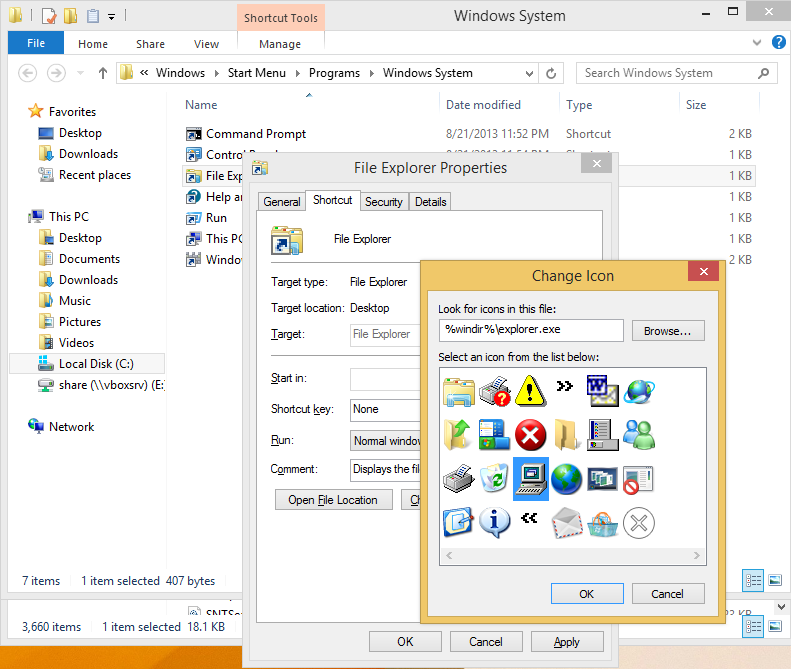Expand the Run window mode combo box

[x=385, y=440]
